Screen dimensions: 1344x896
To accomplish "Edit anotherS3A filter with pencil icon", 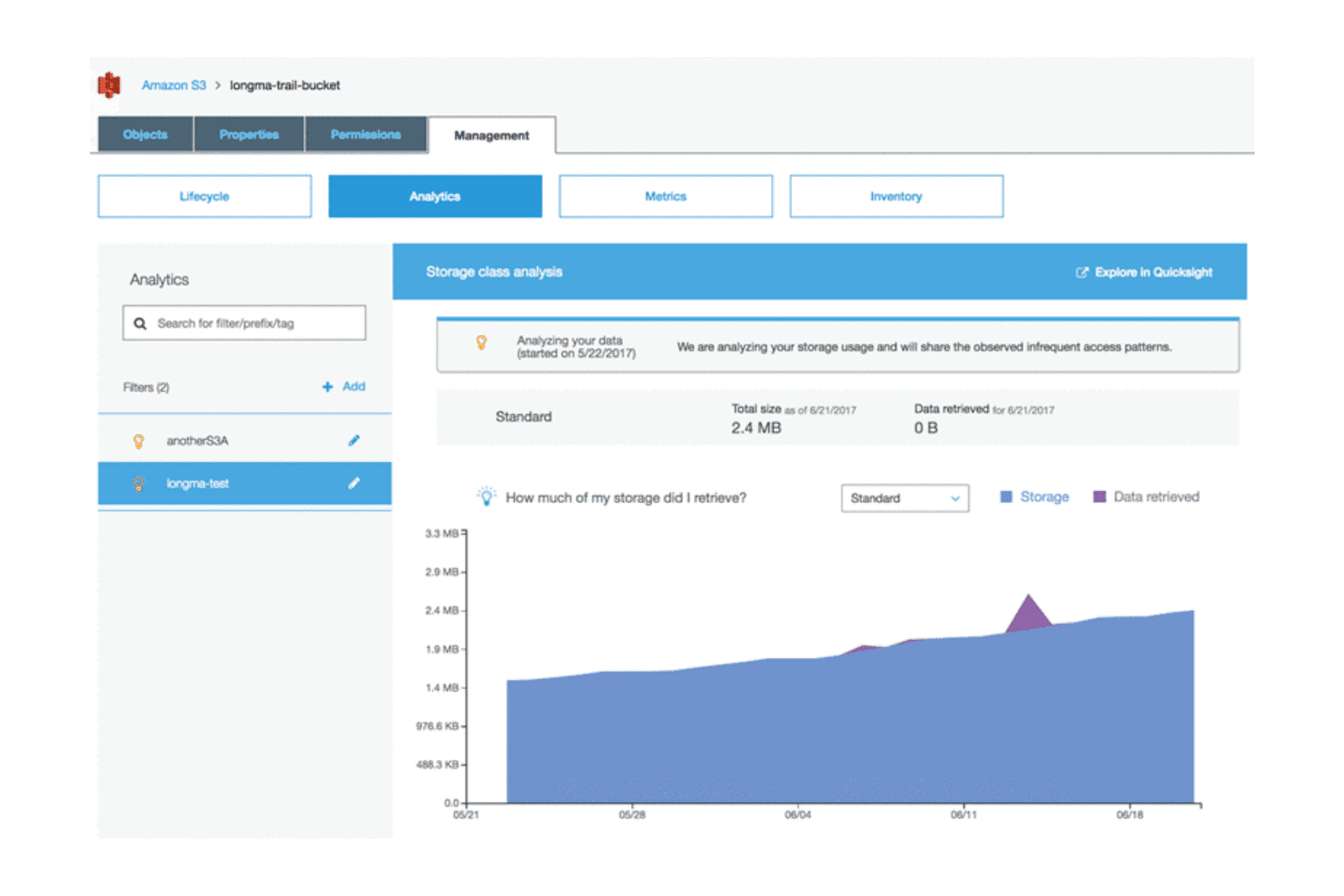I will point(354,440).
